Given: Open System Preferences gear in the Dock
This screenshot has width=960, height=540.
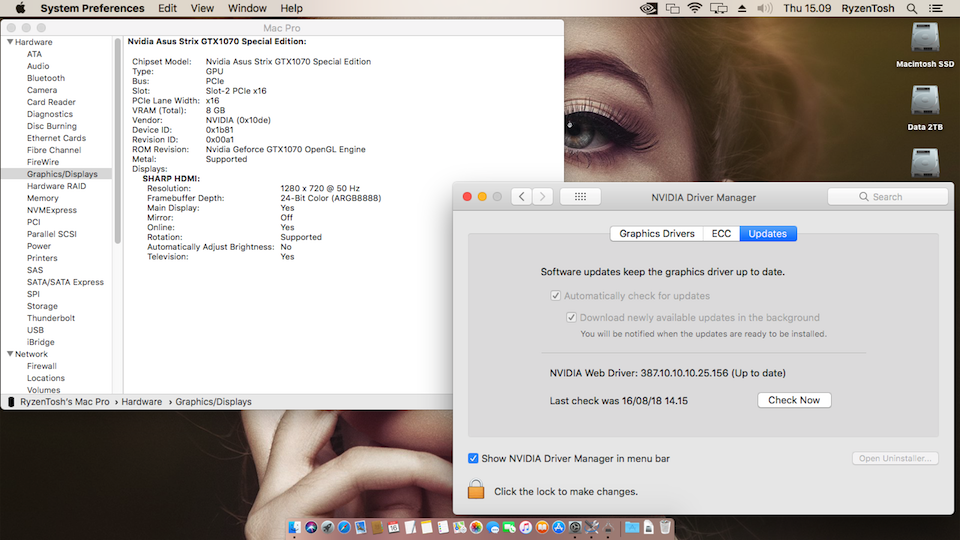Looking at the screenshot, I should 576,527.
